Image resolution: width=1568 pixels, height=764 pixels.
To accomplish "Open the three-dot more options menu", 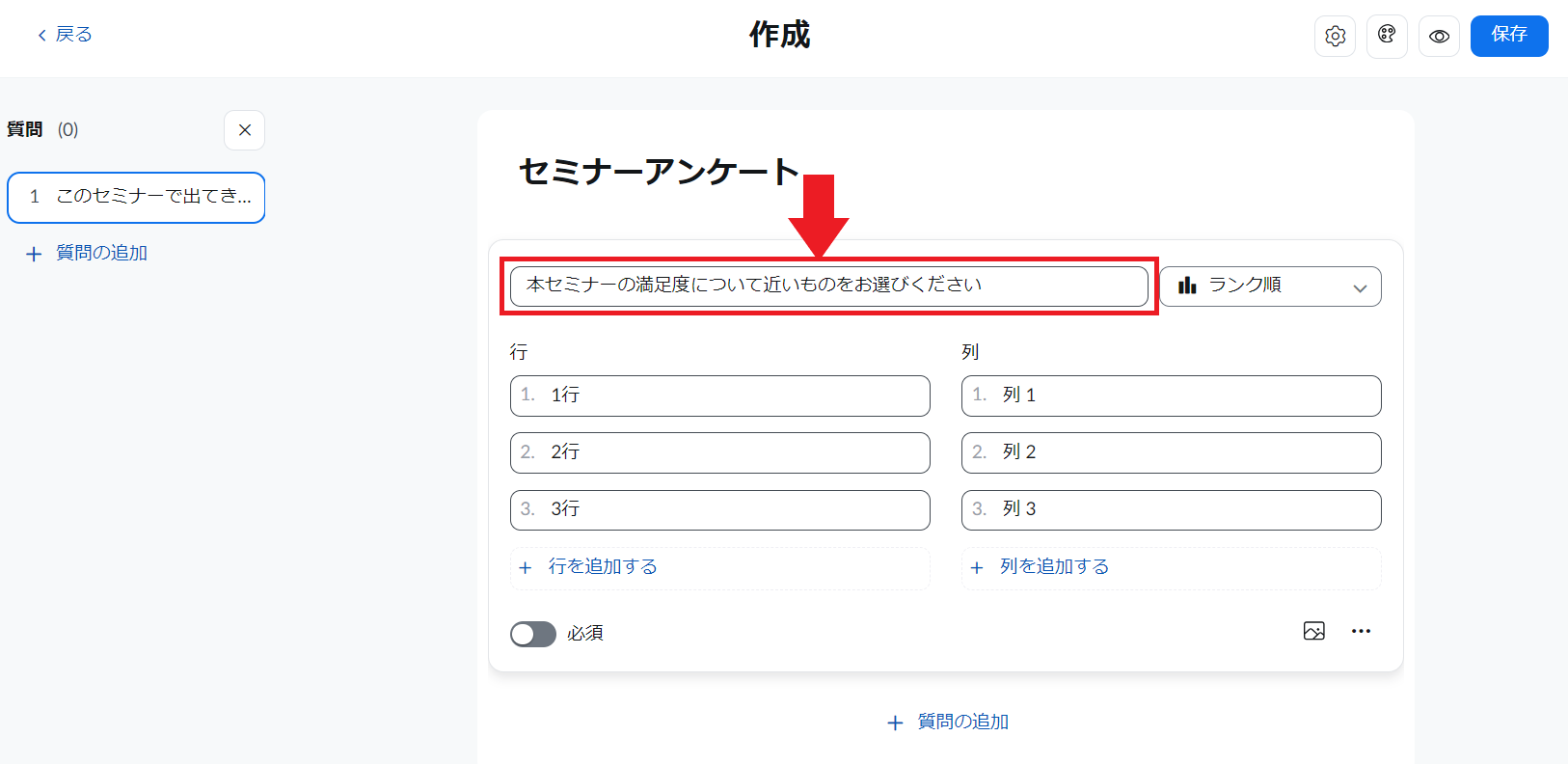I will pyautogui.click(x=1361, y=631).
